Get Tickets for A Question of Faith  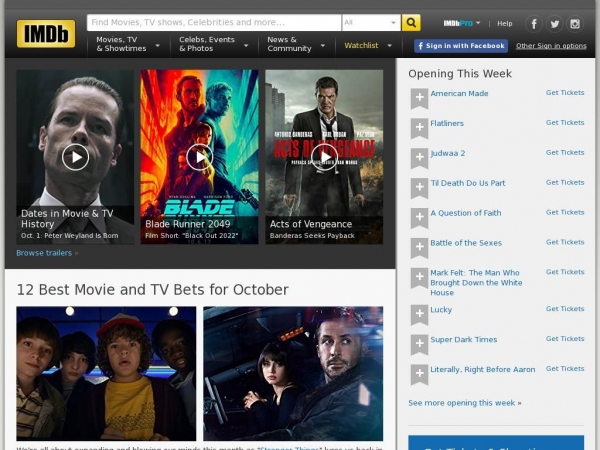point(565,212)
